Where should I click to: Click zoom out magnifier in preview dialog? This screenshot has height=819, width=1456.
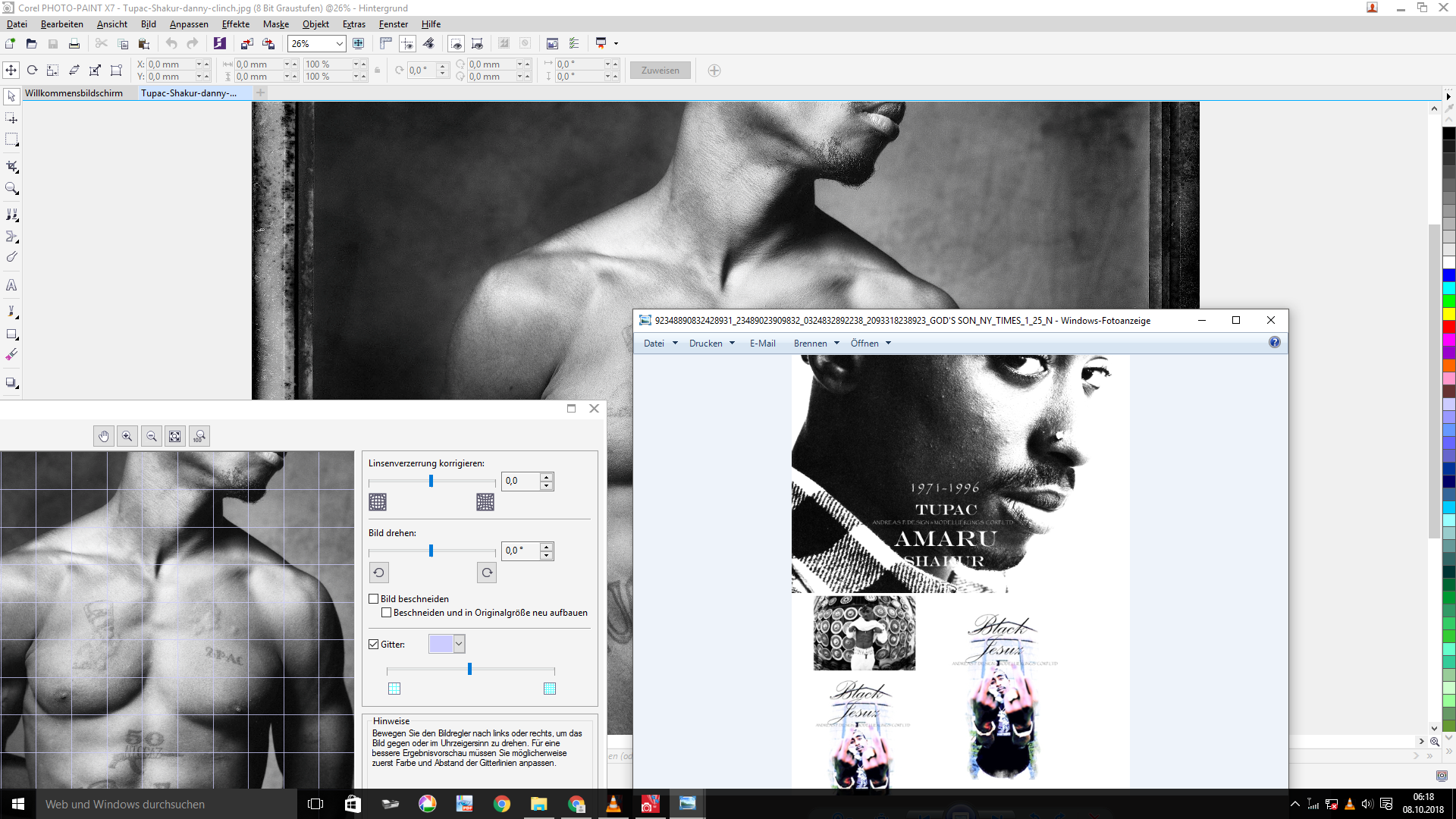[152, 436]
